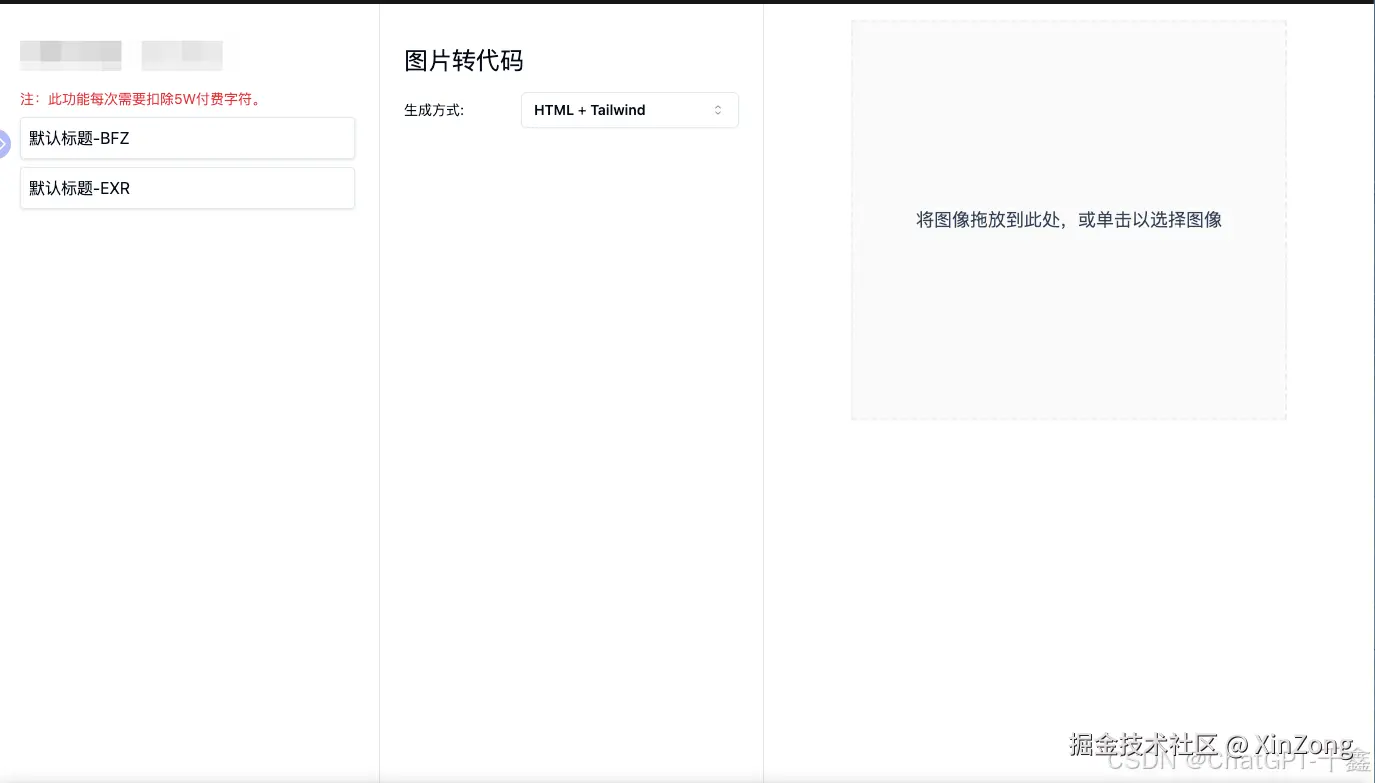Click the second button in top-left sidebar
Screen dimensions: 1375x783
tap(182, 54)
